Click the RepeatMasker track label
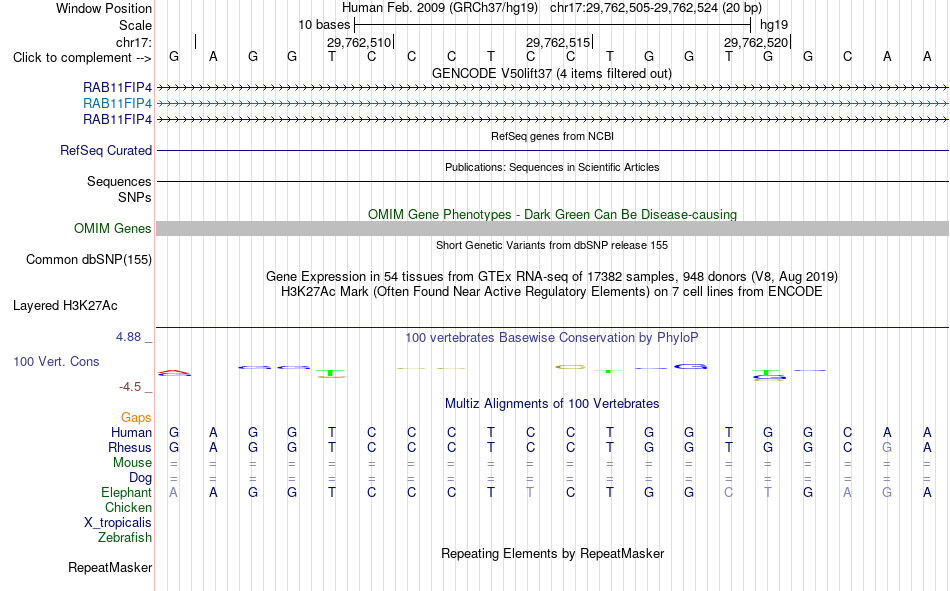Image resolution: width=950 pixels, height=591 pixels. click(x=110, y=567)
